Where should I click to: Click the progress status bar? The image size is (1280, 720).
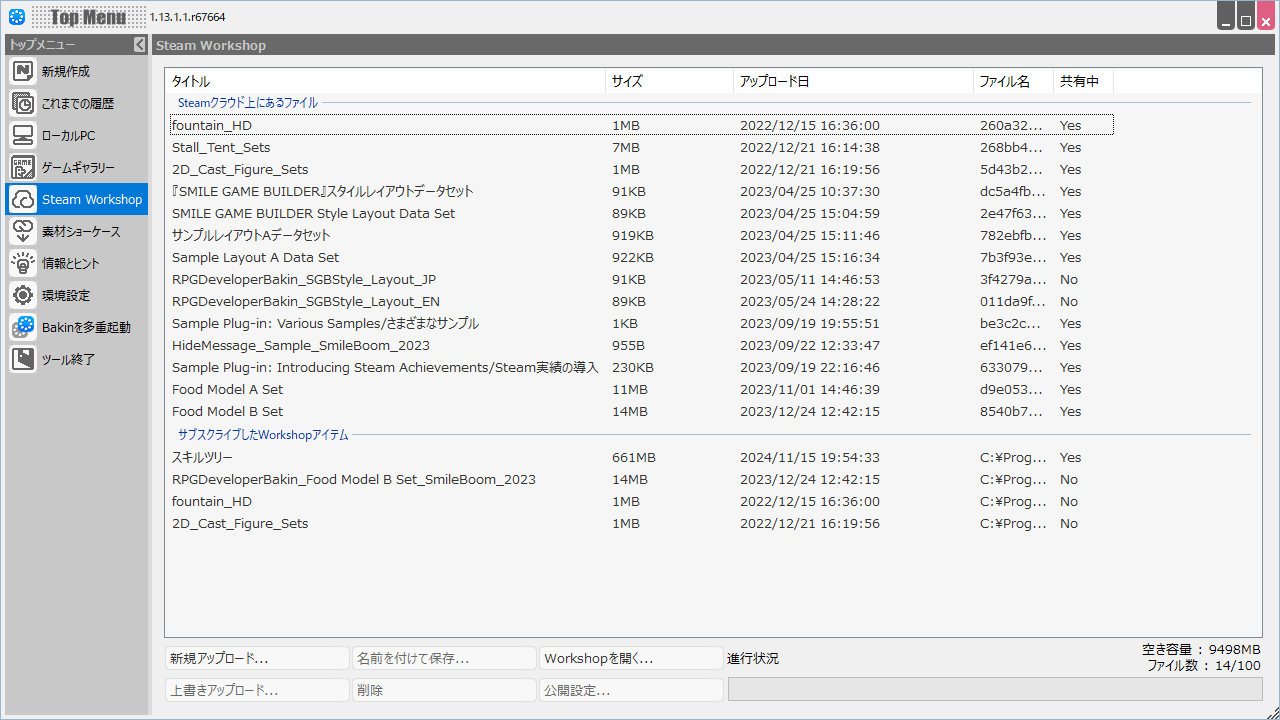994,689
